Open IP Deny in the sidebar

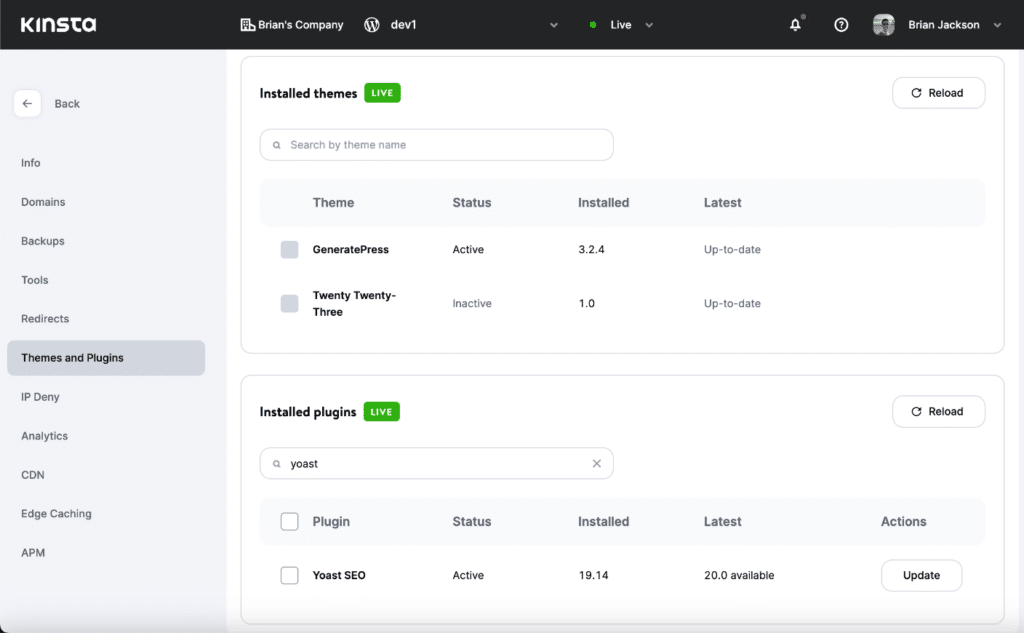(x=40, y=397)
